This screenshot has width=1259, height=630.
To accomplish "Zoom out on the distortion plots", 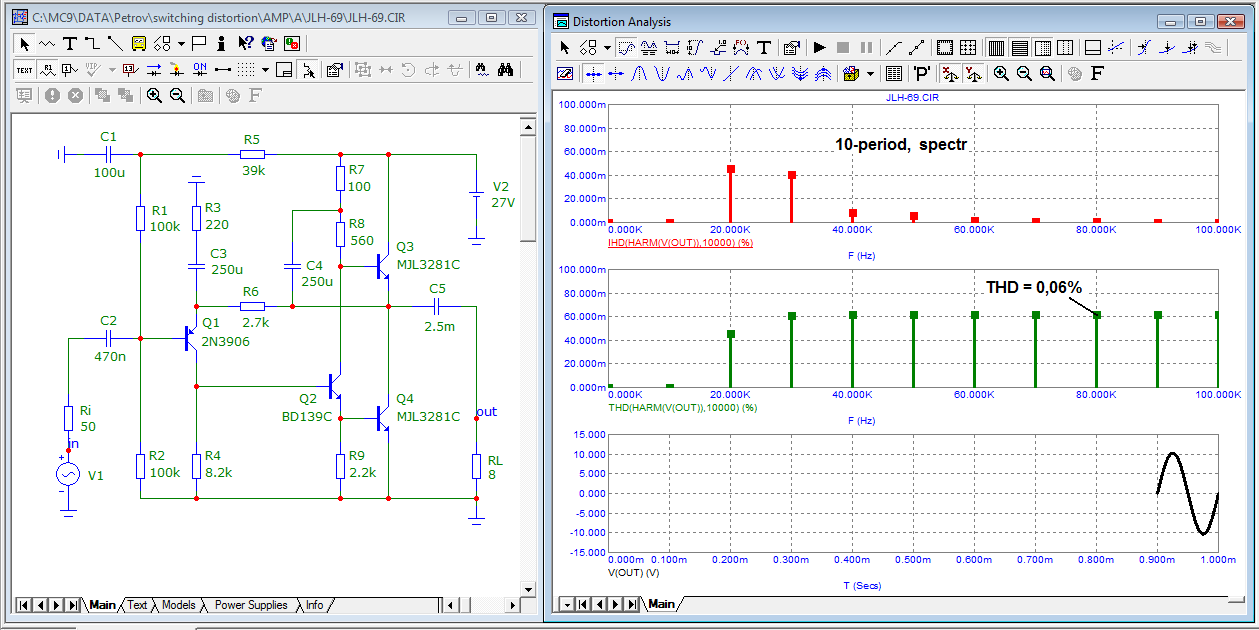I will point(1024,73).
